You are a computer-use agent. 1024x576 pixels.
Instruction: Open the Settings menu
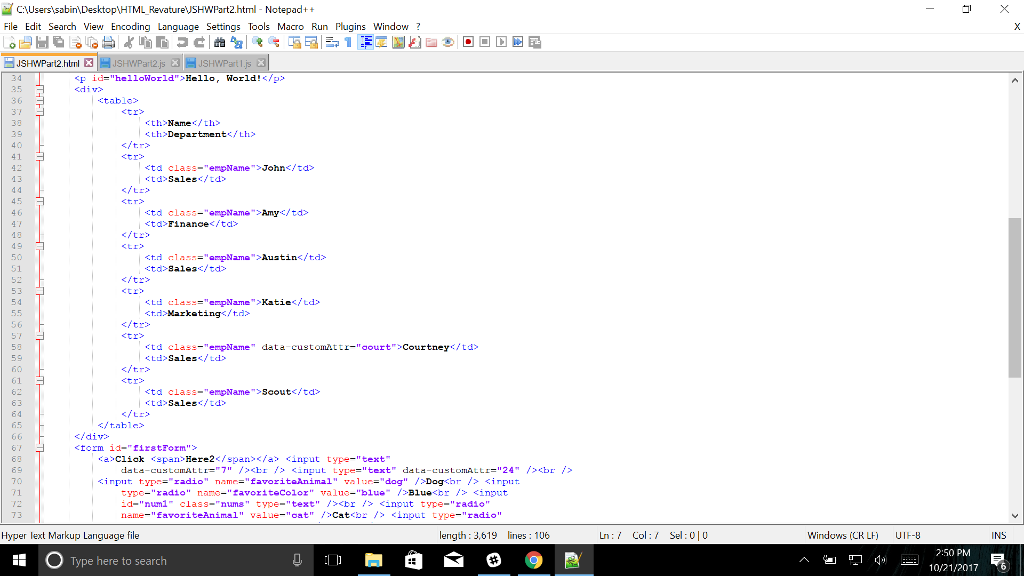[x=223, y=27]
